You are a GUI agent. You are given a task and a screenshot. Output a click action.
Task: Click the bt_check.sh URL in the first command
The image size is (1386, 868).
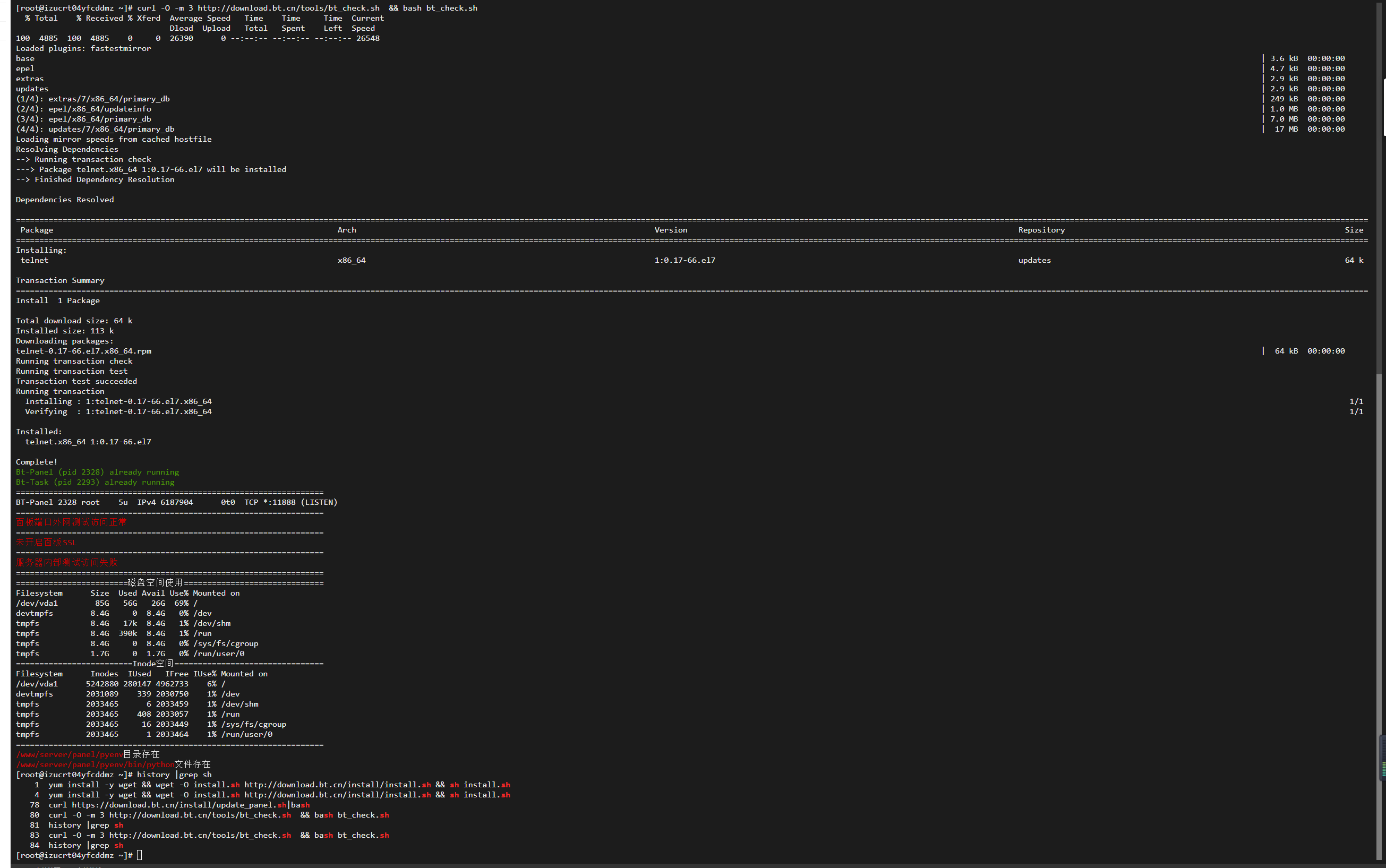pos(288,8)
